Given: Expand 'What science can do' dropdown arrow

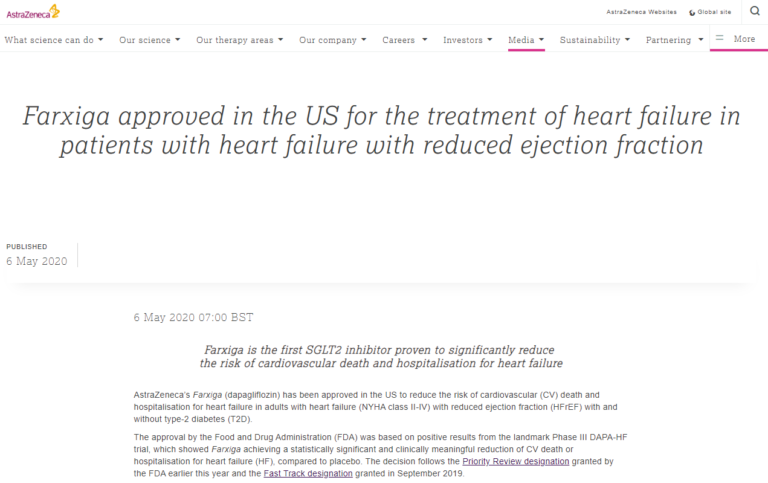Looking at the screenshot, I should [101, 40].
